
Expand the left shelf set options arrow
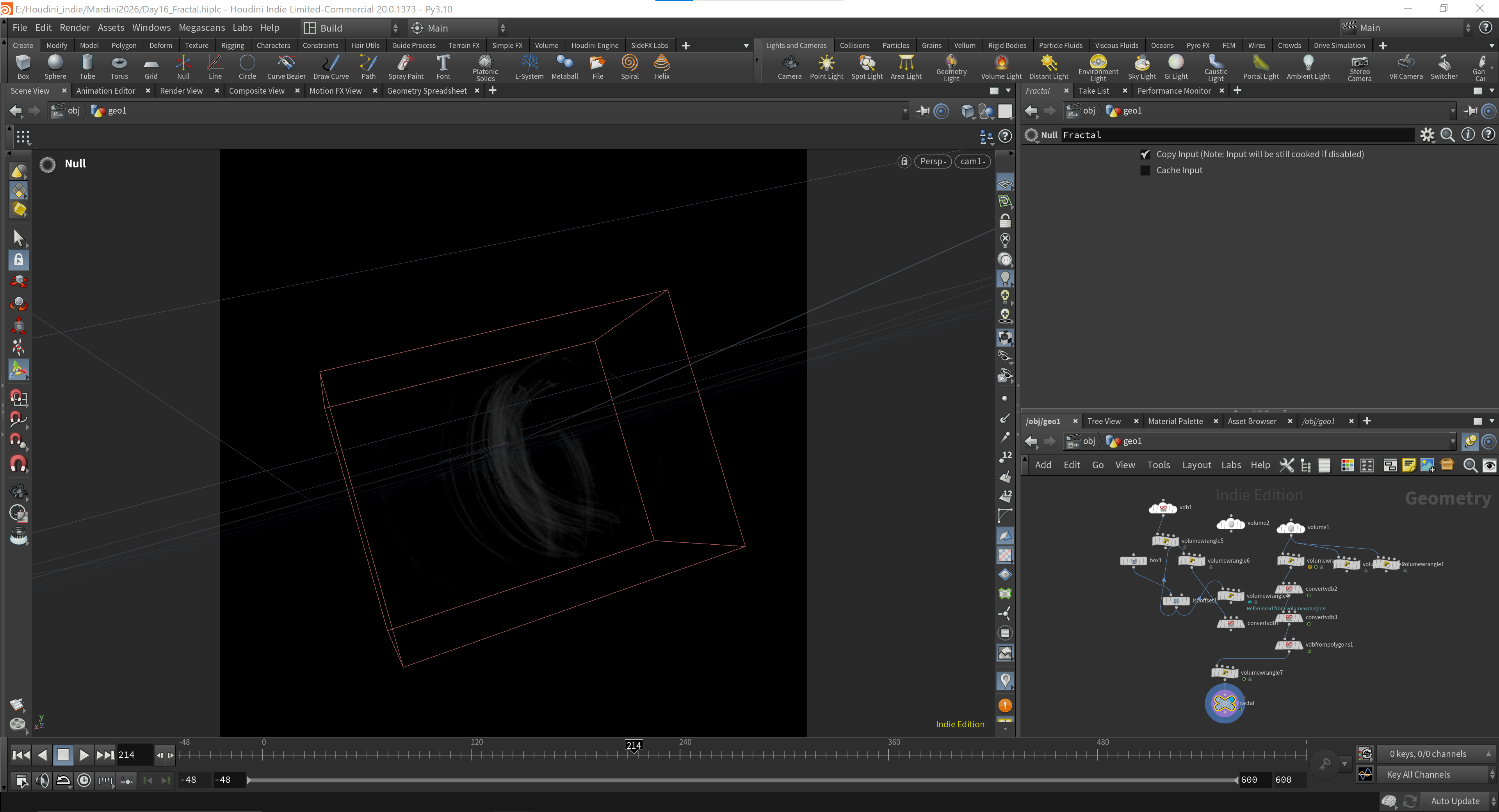(x=746, y=46)
